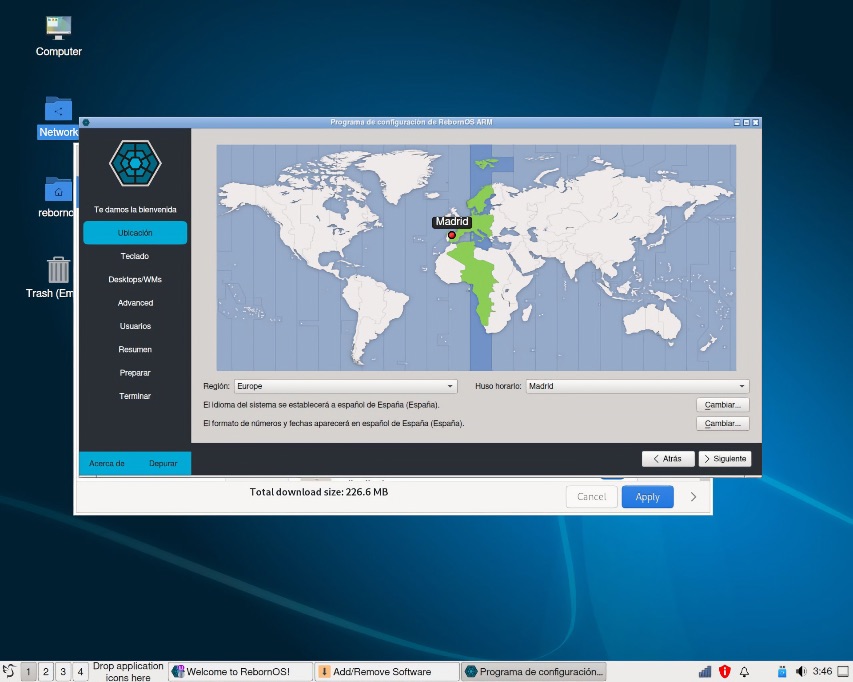The width and height of the screenshot is (853, 682).
Task: Switch to Welcome to RebornOS! taskbar entry
Action: click(x=240, y=672)
